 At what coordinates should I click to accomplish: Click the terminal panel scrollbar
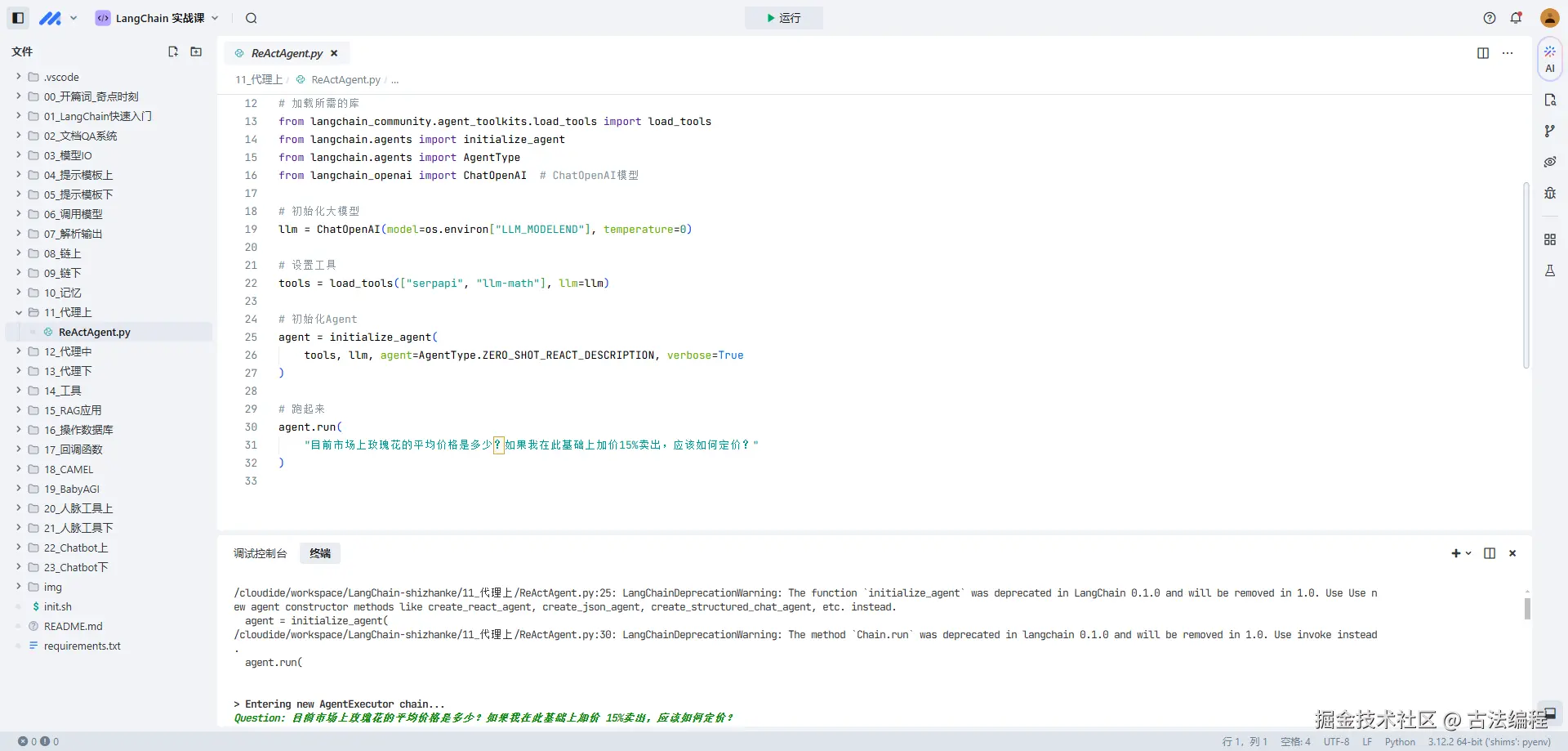tap(1527, 609)
